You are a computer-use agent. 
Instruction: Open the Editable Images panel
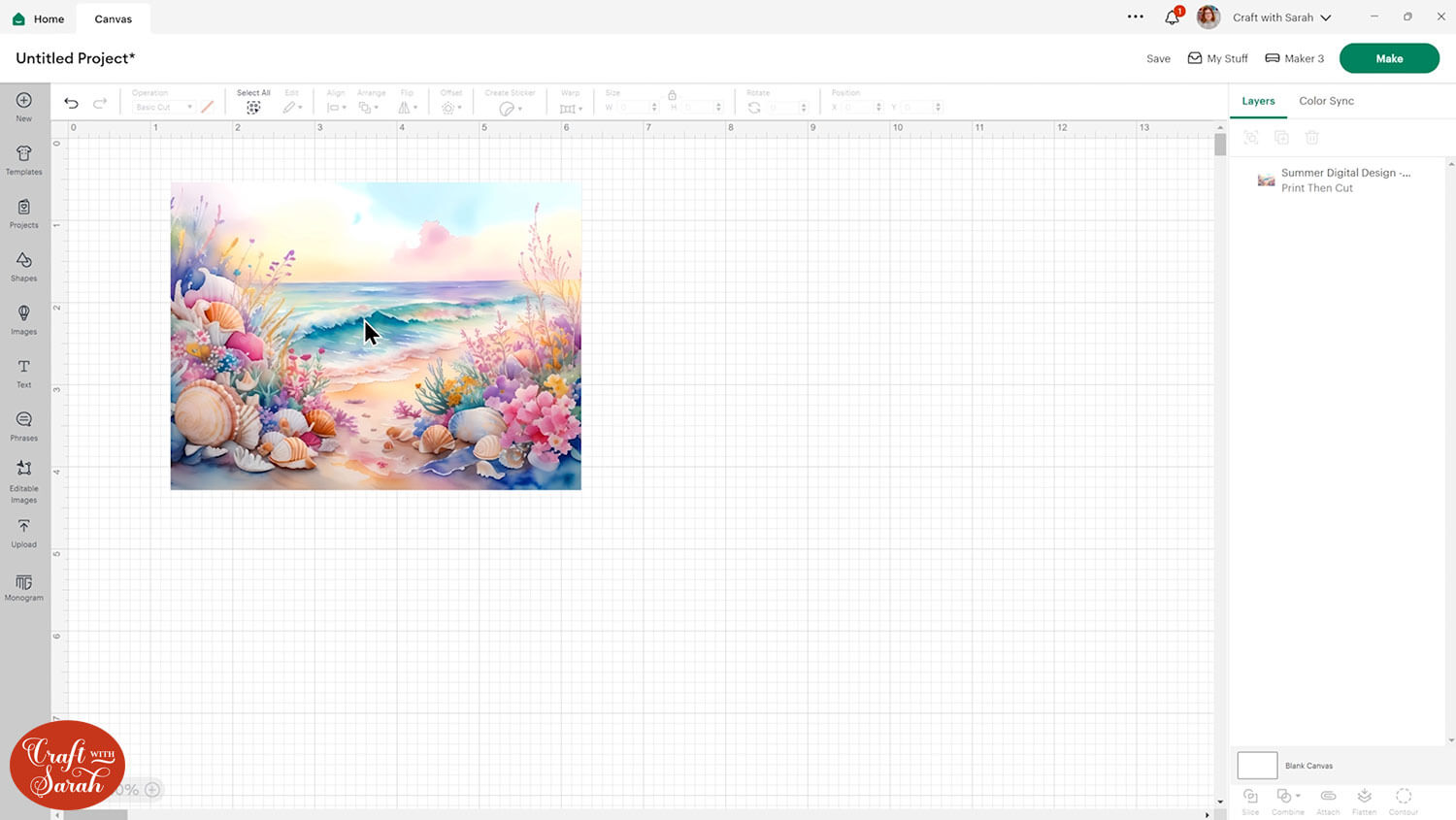24,479
